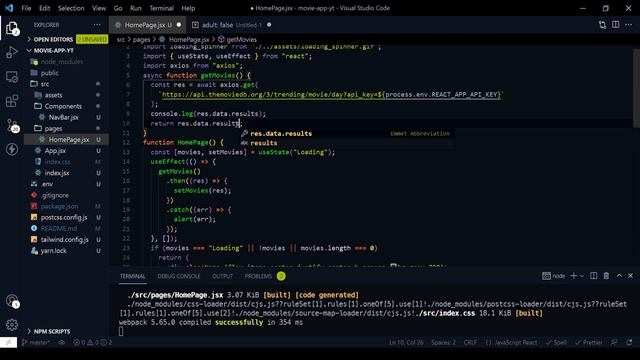
Task: Collapse the Components folder
Action: click(x=67, y=106)
